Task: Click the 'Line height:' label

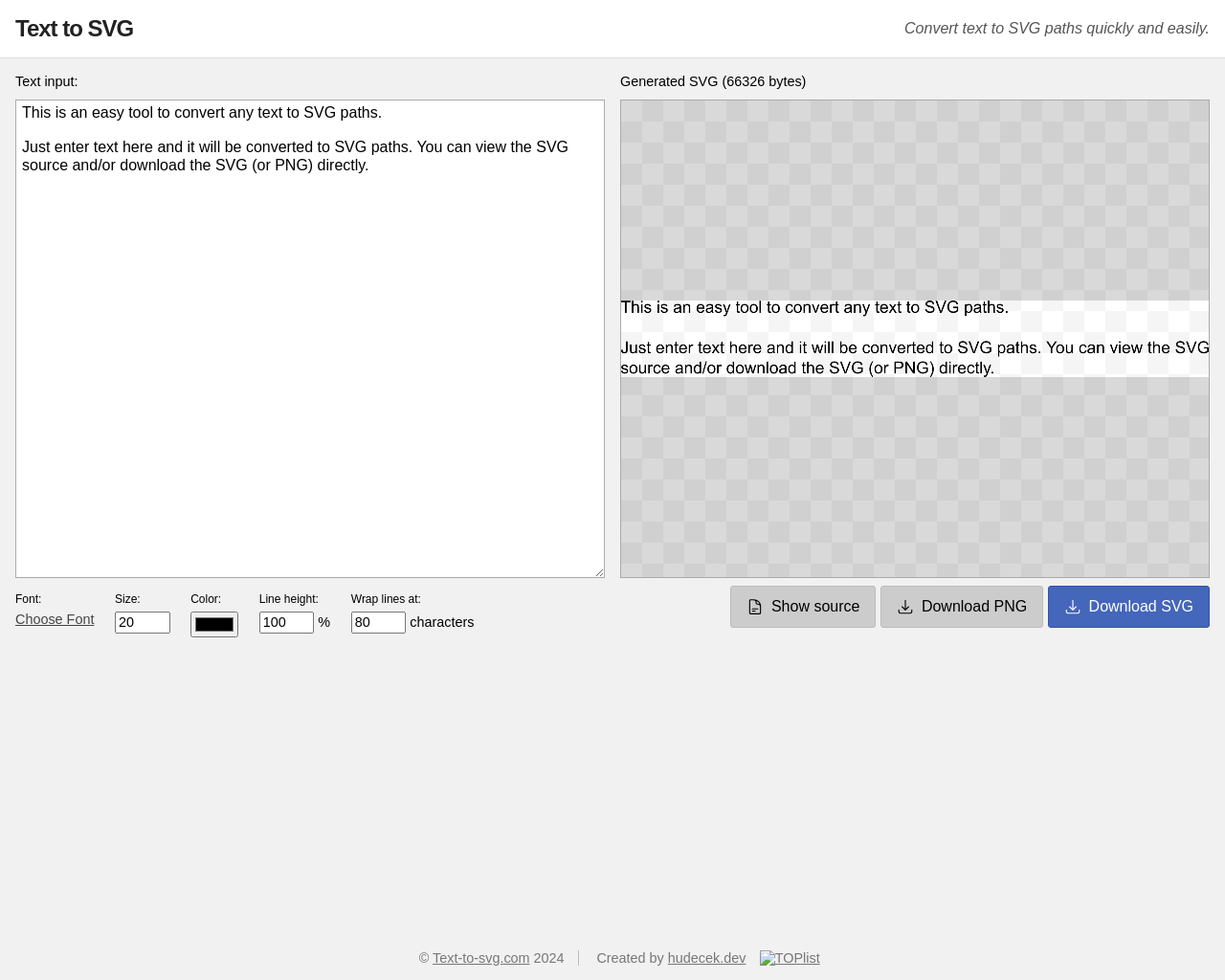Action: coord(289,599)
